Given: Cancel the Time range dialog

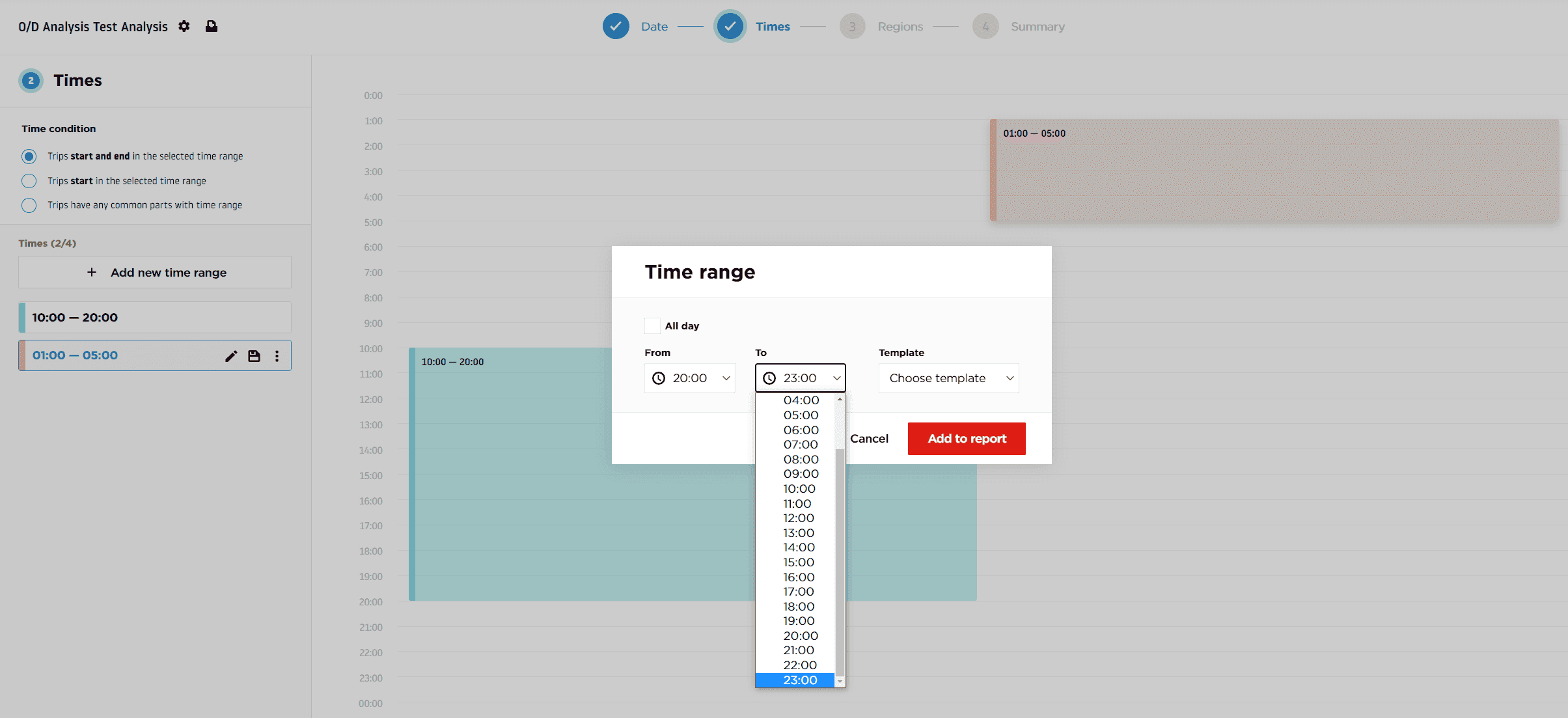Looking at the screenshot, I should click(x=869, y=439).
